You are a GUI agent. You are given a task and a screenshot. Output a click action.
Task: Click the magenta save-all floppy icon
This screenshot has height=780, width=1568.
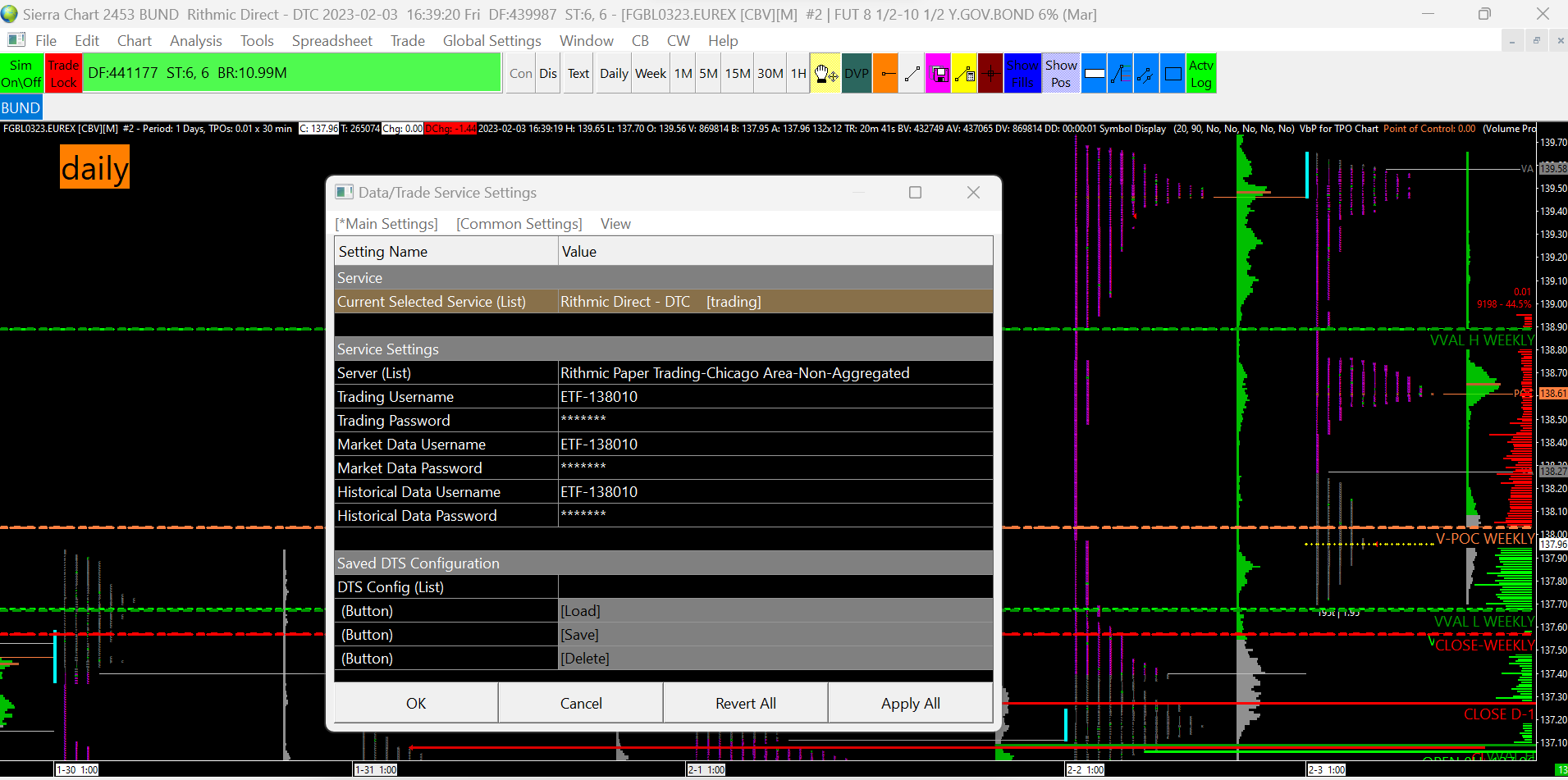click(x=938, y=74)
